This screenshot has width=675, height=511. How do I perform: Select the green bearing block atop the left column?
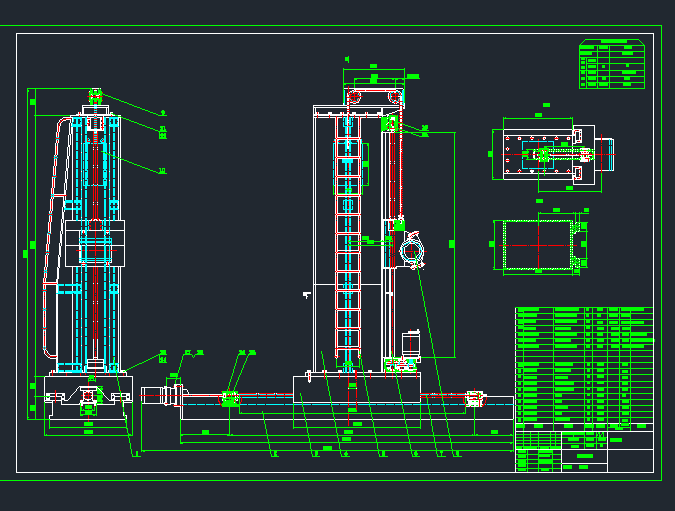coord(95,96)
